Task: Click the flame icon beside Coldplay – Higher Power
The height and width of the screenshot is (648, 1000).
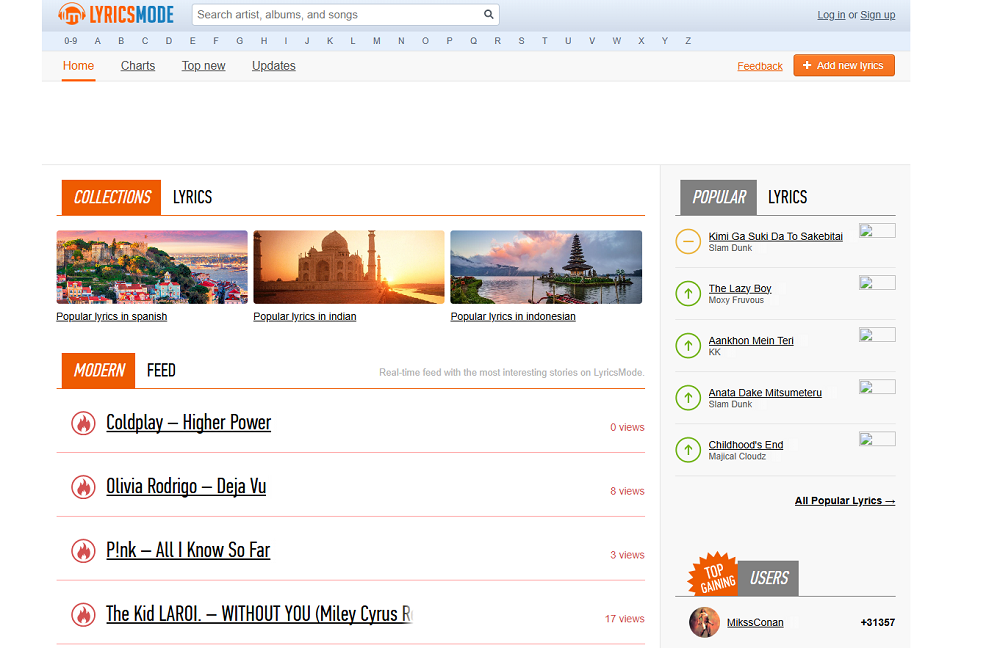Action: (83, 423)
